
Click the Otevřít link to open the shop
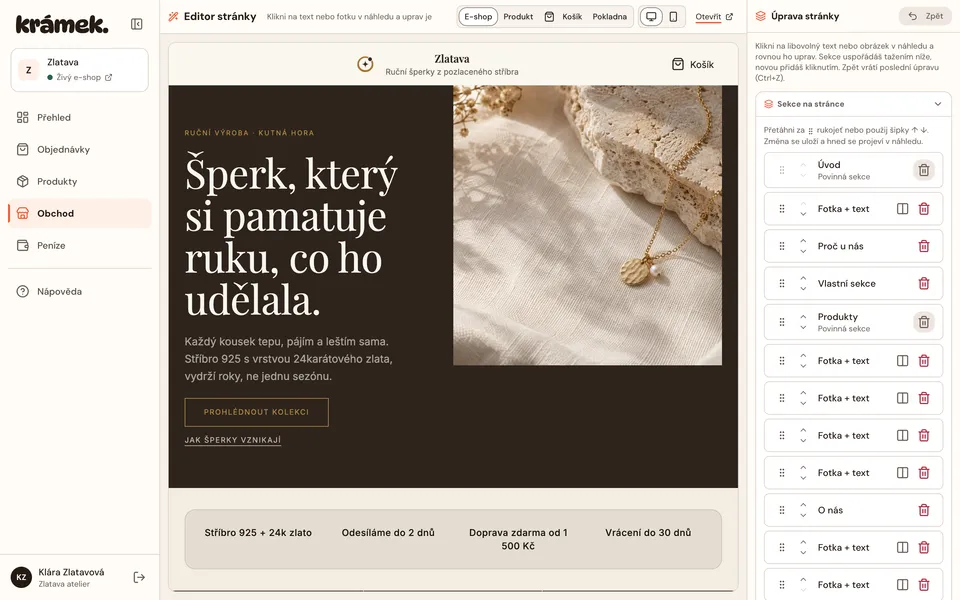tap(714, 17)
